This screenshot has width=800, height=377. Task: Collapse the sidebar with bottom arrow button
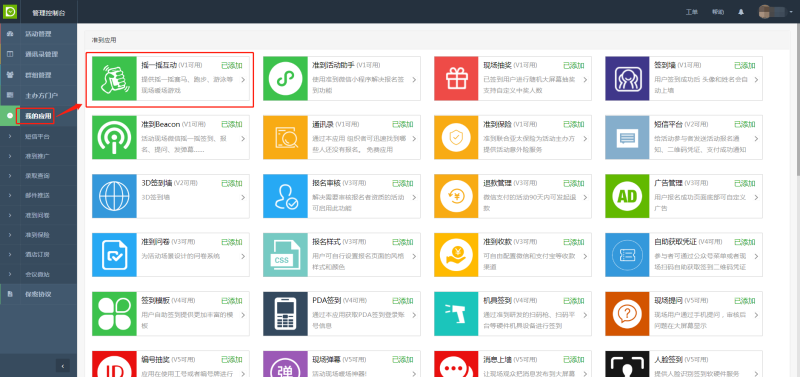[x=62, y=365]
